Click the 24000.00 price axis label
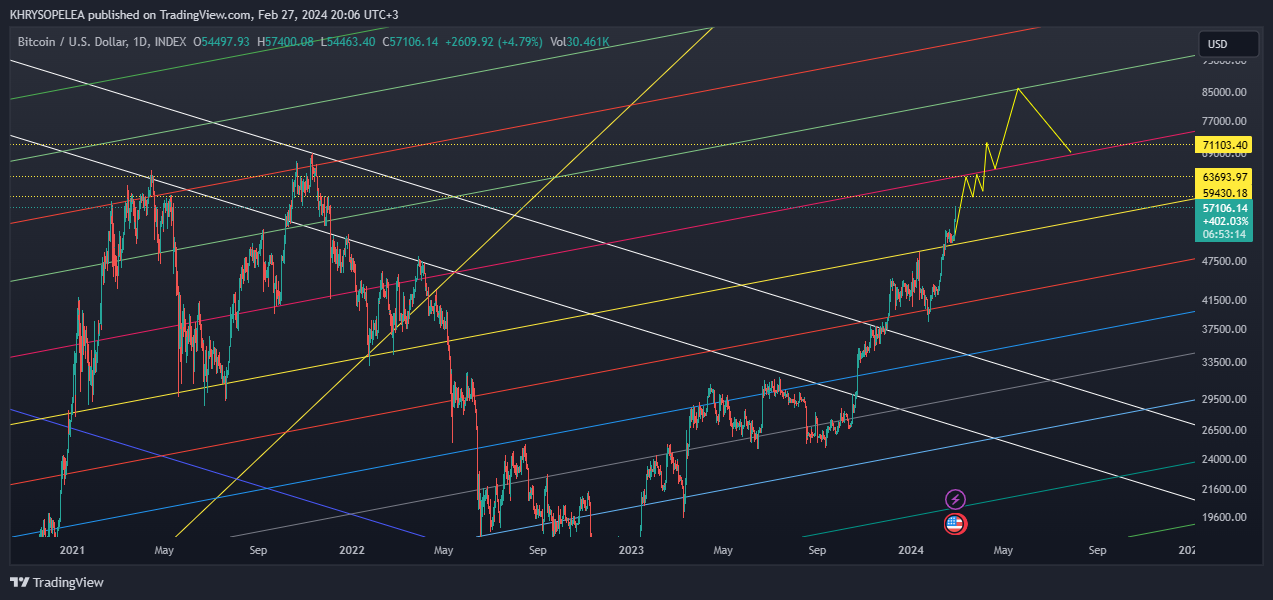 (1225, 459)
